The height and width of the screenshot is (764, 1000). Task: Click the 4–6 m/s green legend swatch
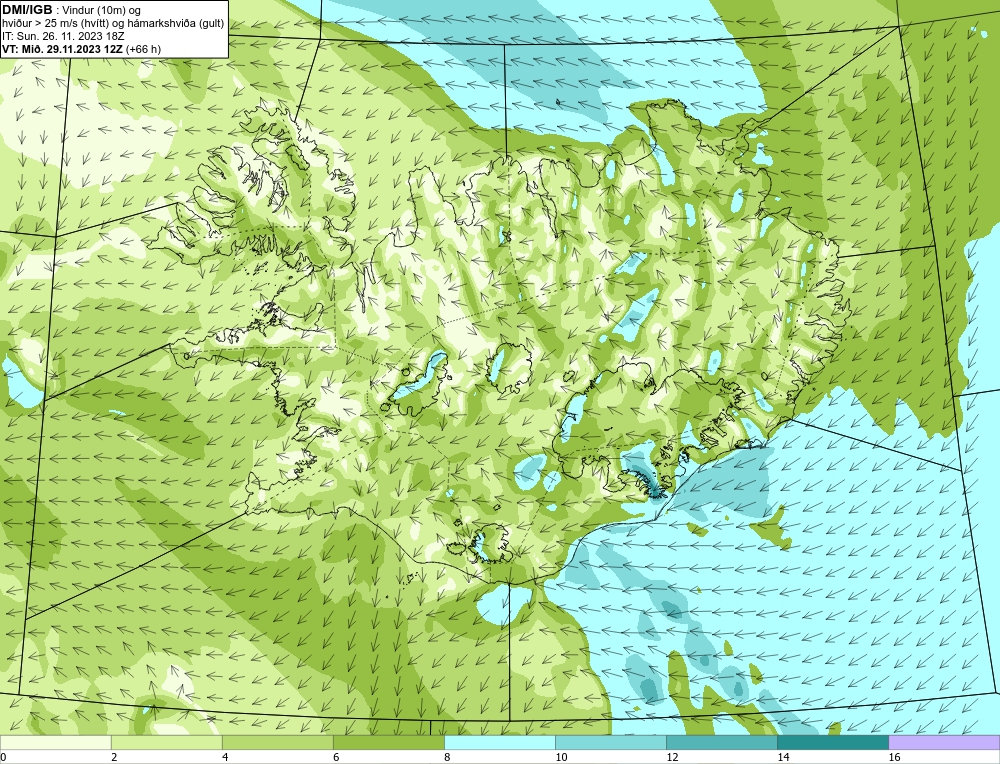pyautogui.click(x=277, y=742)
